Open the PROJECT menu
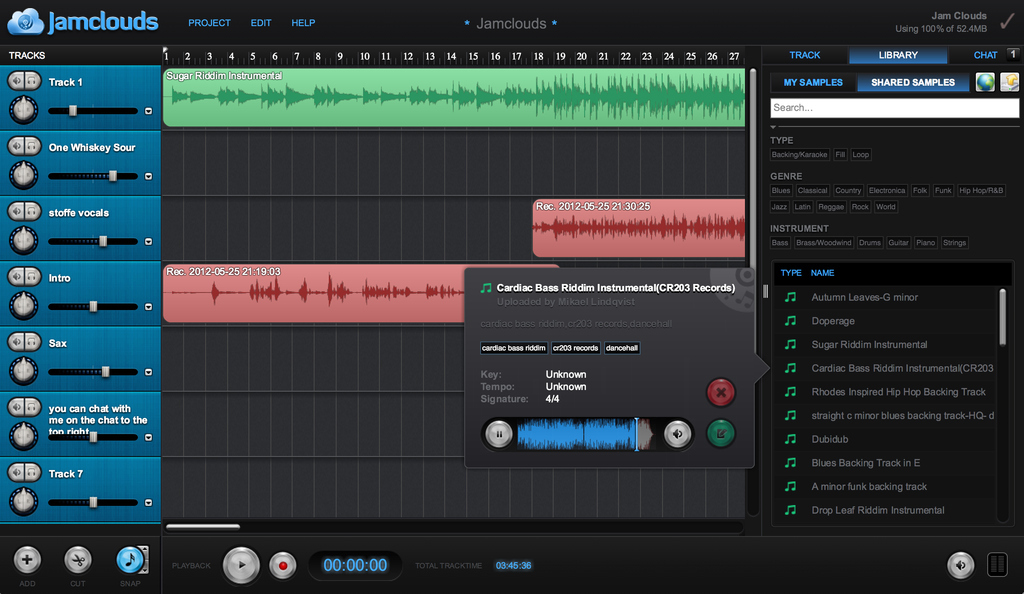 coord(209,23)
